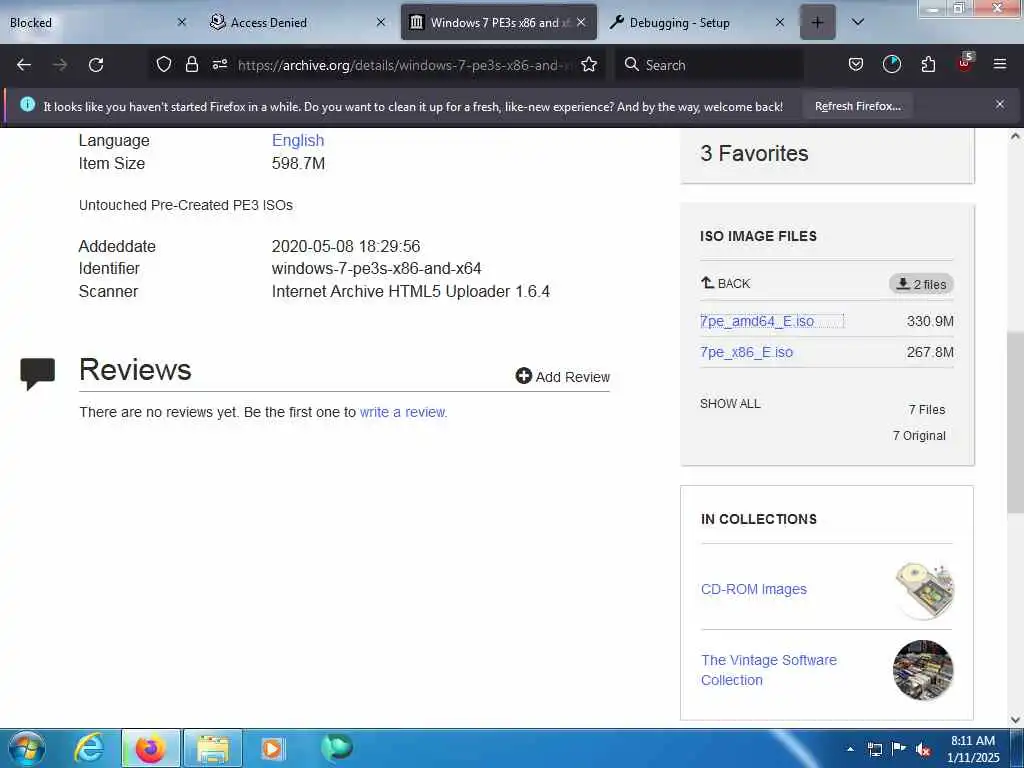Click the CD-ROM Images thumbnail
The image size is (1024, 768).
923,589
